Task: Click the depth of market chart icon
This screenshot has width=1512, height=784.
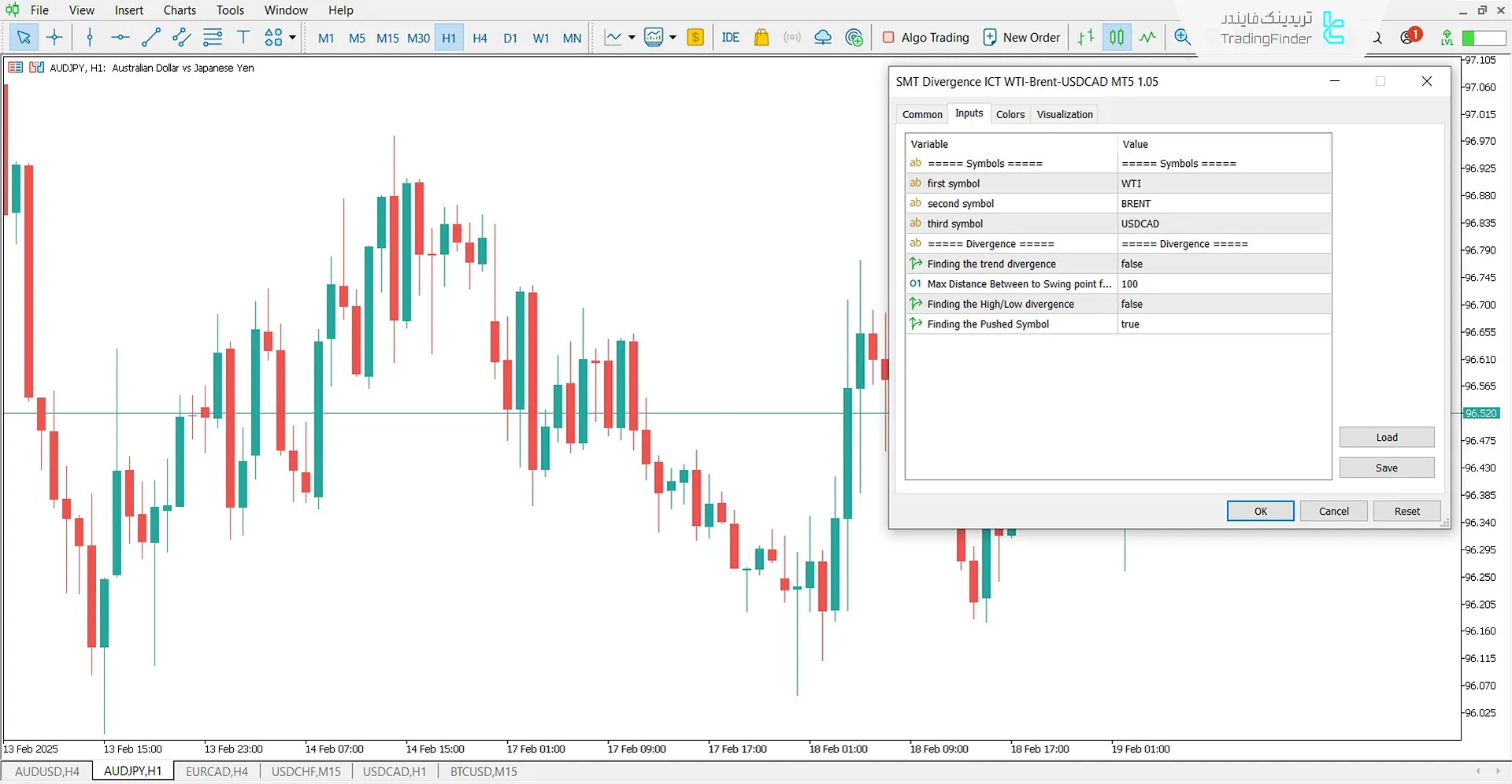Action: click(x=36, y=68)
